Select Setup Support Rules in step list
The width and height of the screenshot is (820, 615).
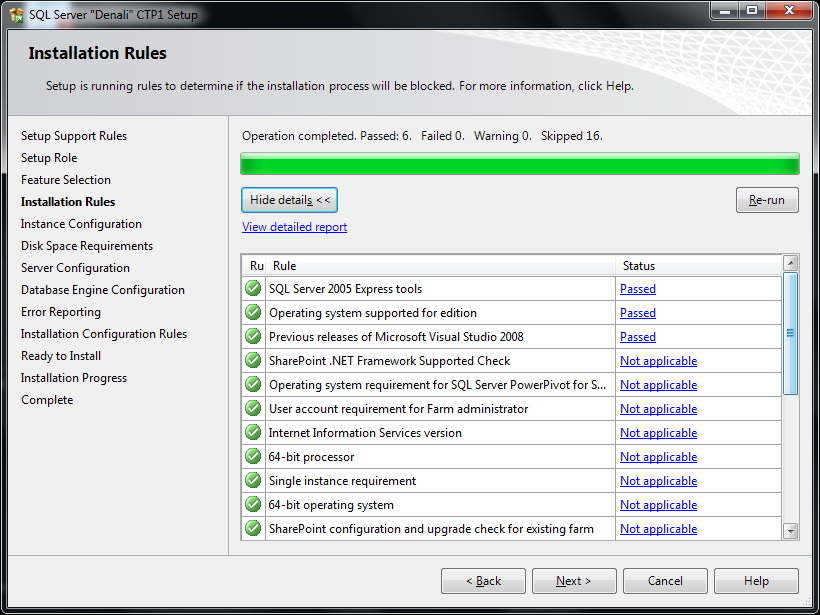74,136
